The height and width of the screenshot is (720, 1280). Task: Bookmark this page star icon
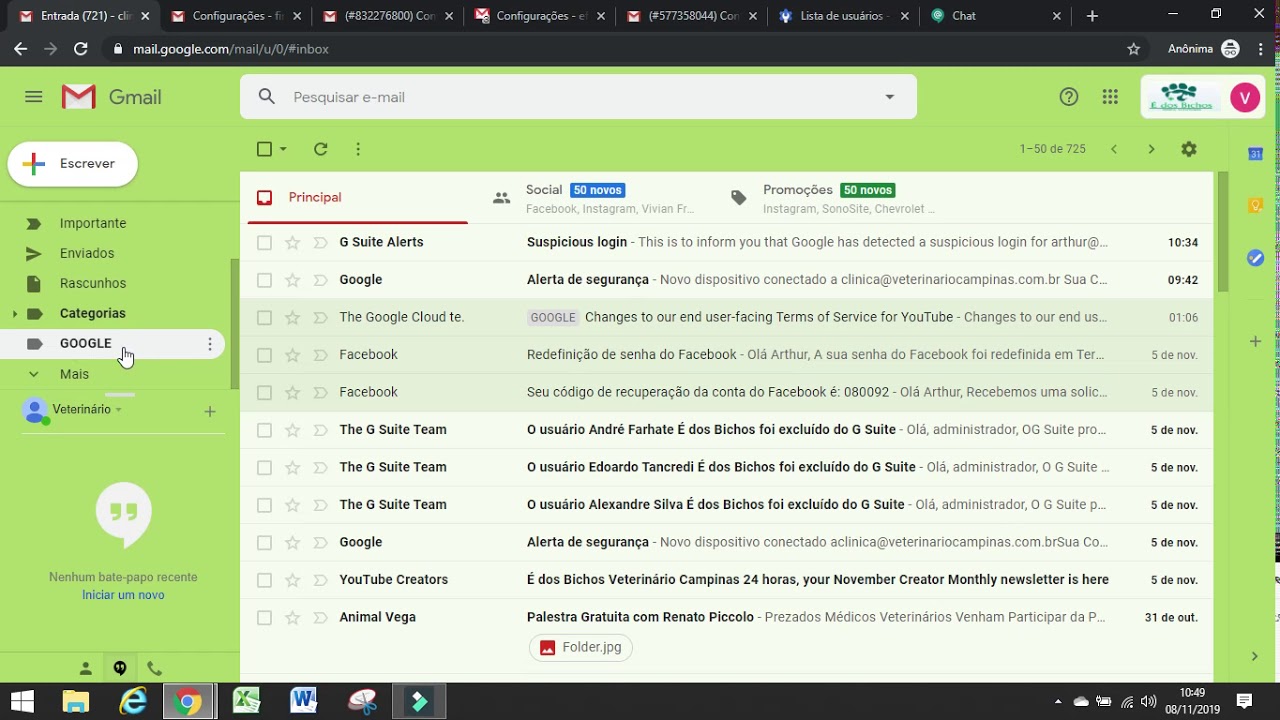1134,49
